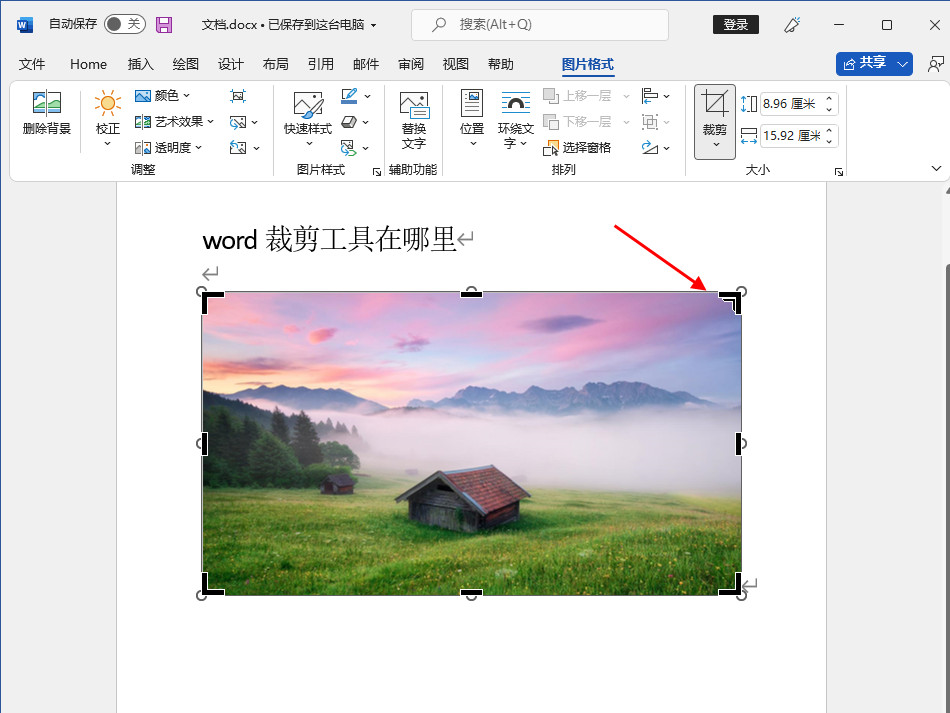This screenshot has height=713, width=950.
Task: Open the Corrections (校正) sun icon
Action: point(108,104)
